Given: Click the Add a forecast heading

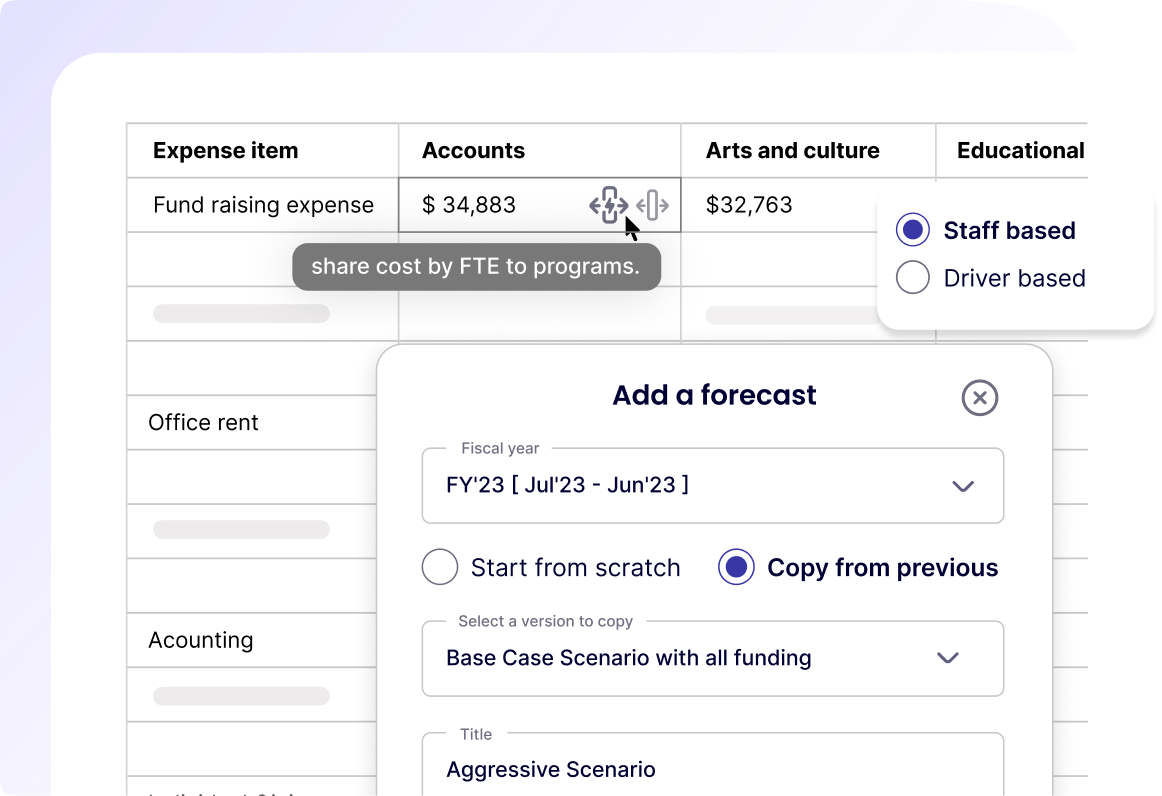Looking at the screenshot, I should [714, 395].
